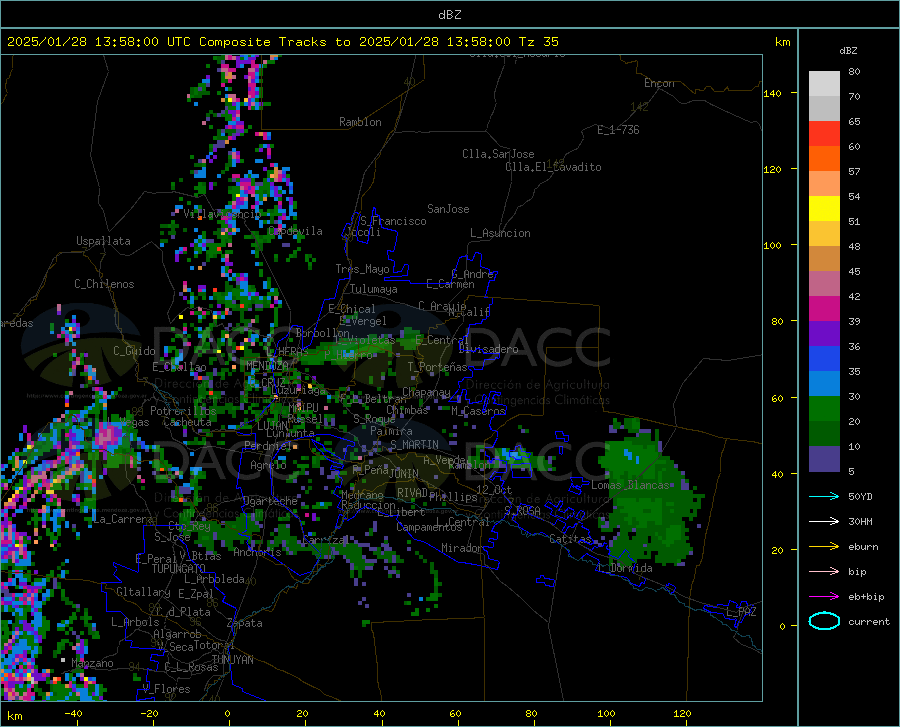Click the eburn yellow arrow legend icon
900x727 pixels.
pyautogui.click(x=824, y=547)
